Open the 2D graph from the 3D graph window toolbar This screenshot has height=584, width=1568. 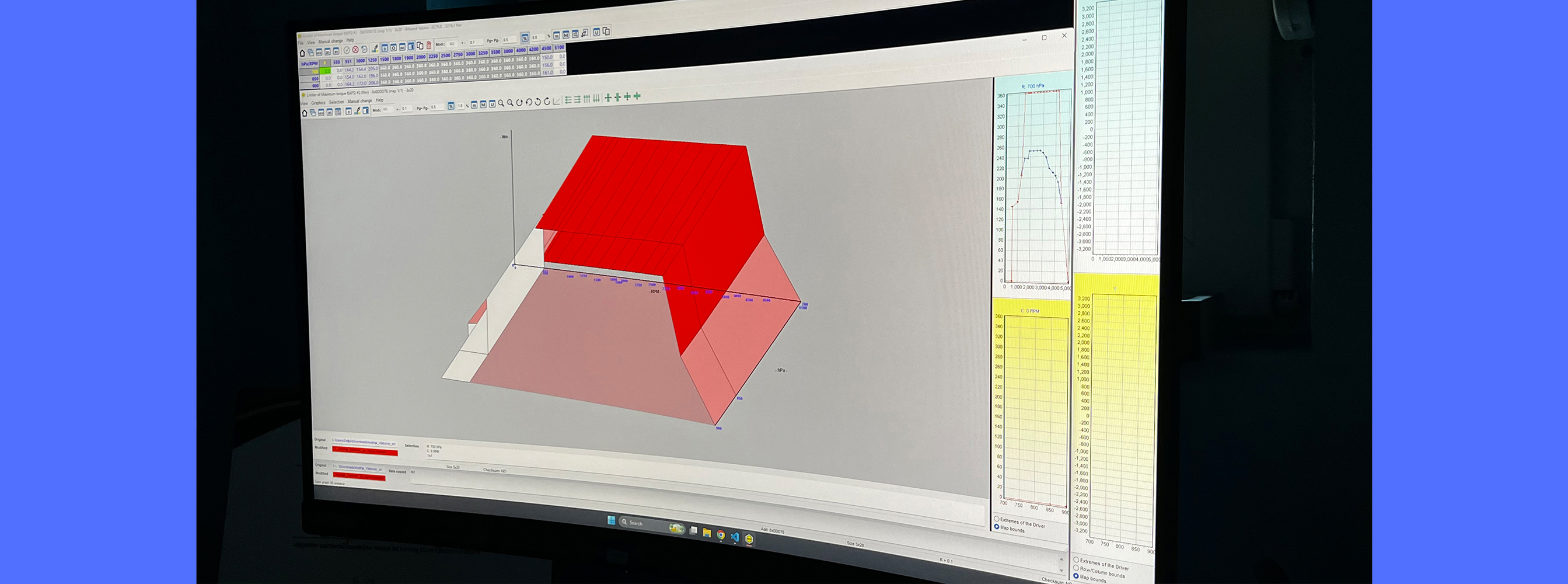(x=329, y=112)
